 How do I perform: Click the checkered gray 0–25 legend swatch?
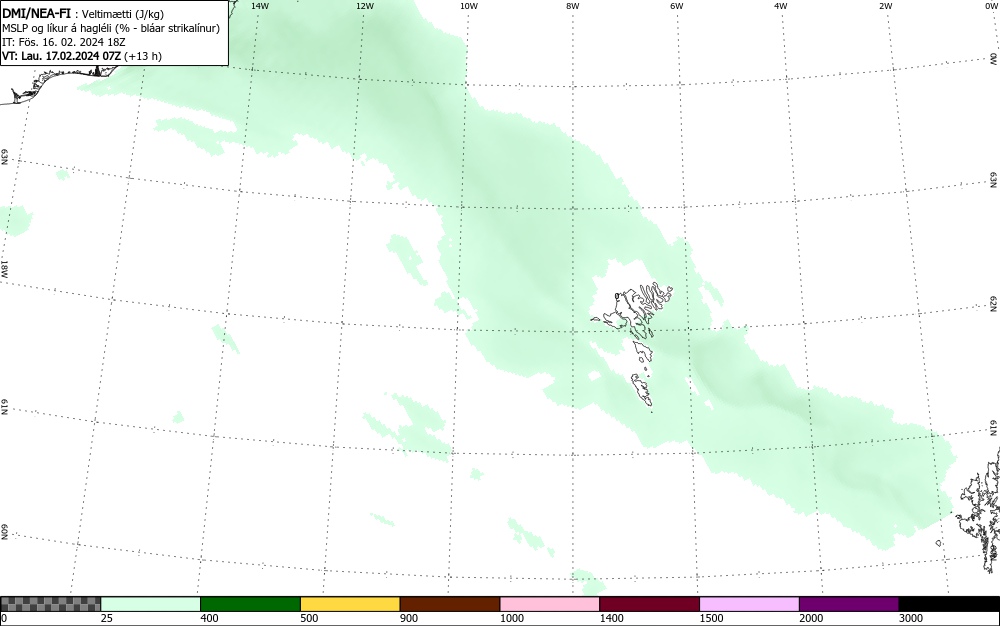(x=50, y=604)
